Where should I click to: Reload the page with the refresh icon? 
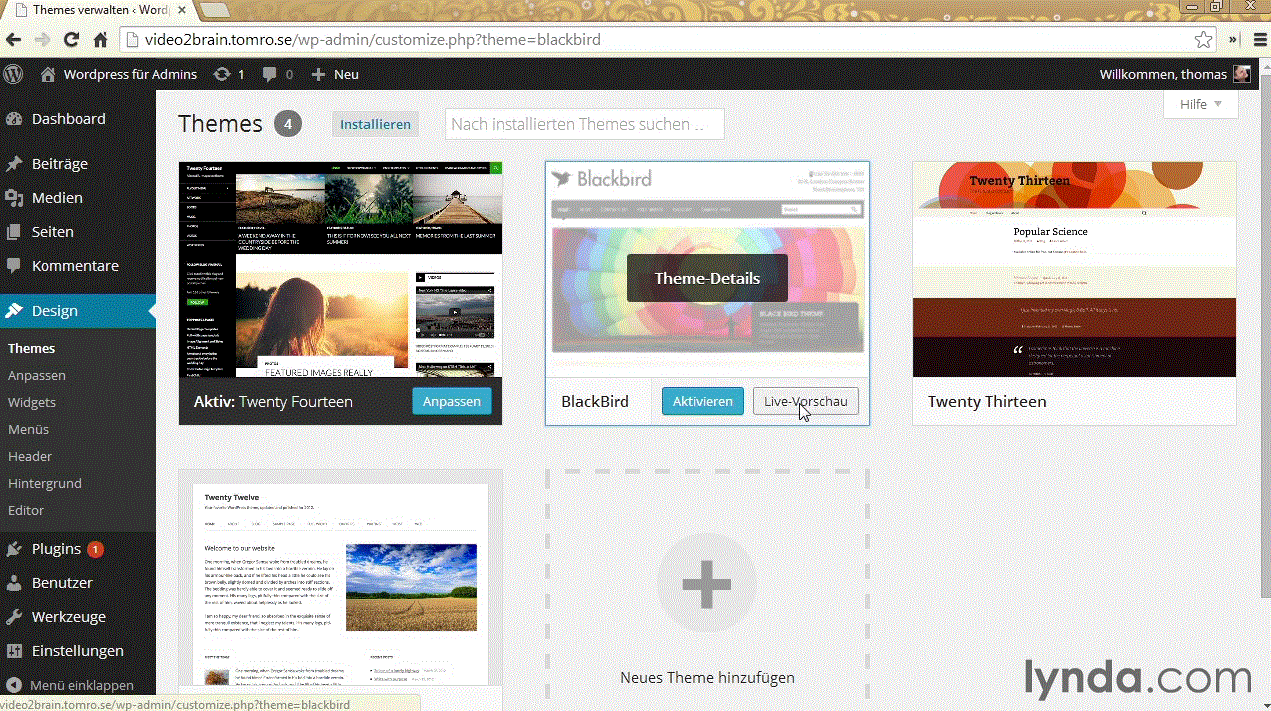click(x=71, y=40)
